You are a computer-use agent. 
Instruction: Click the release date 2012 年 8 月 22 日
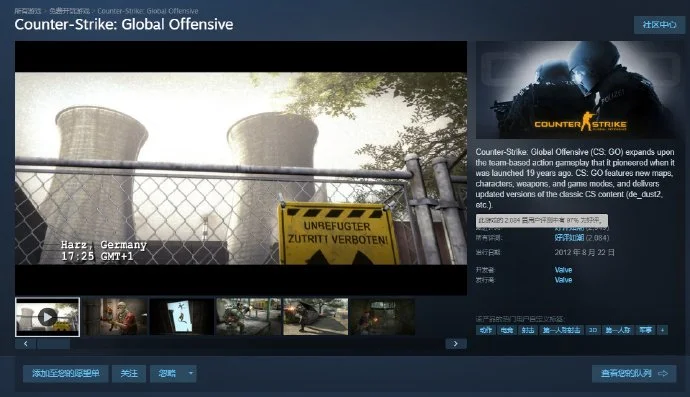(x=584, y=253)
